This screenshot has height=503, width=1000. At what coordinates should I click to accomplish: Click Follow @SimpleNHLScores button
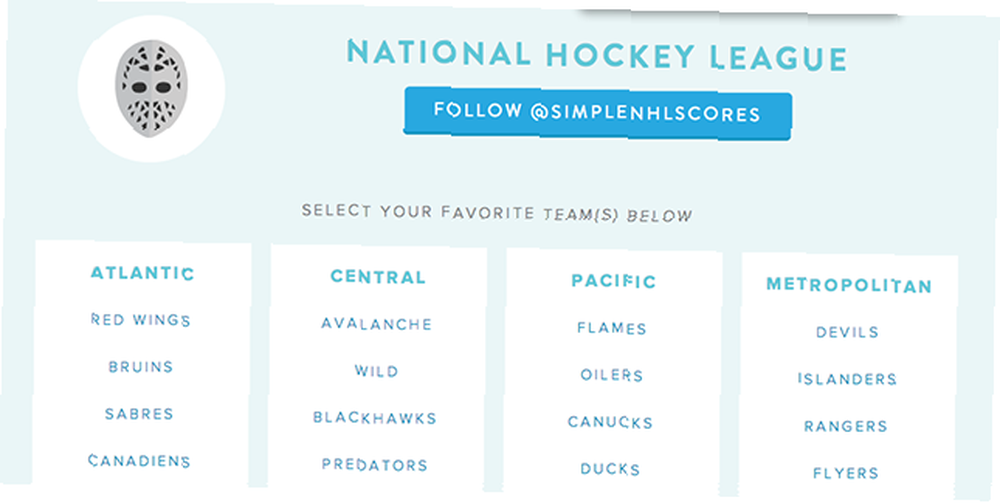coord(598,113)
